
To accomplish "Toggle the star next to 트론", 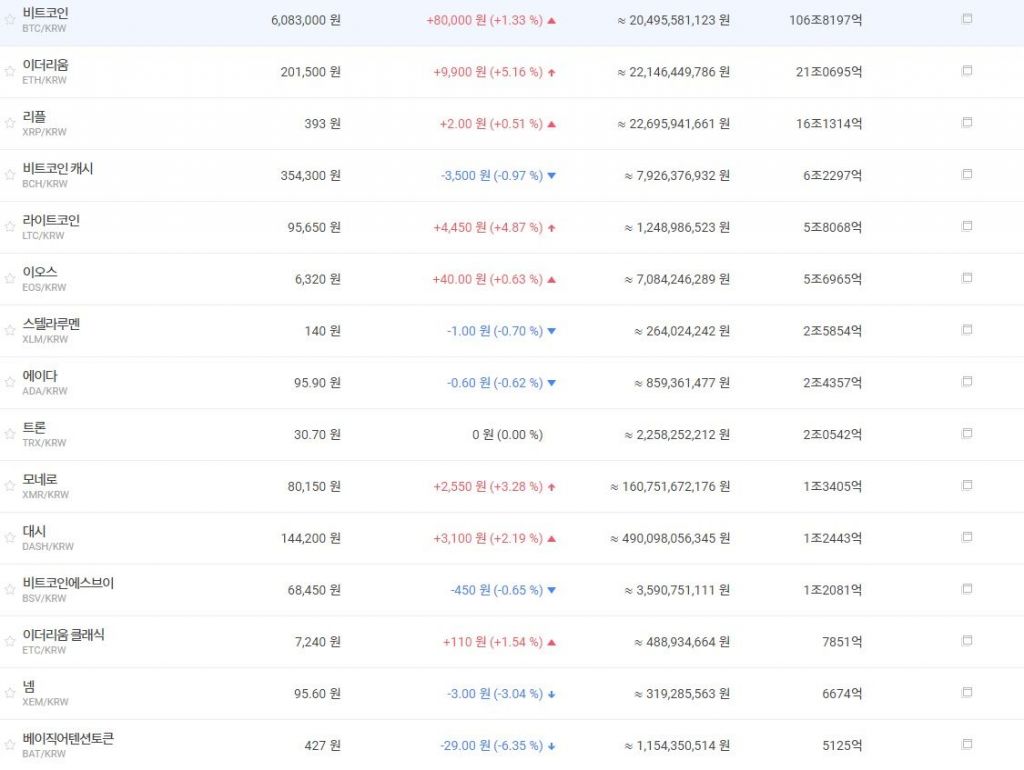I will [10, 434].
